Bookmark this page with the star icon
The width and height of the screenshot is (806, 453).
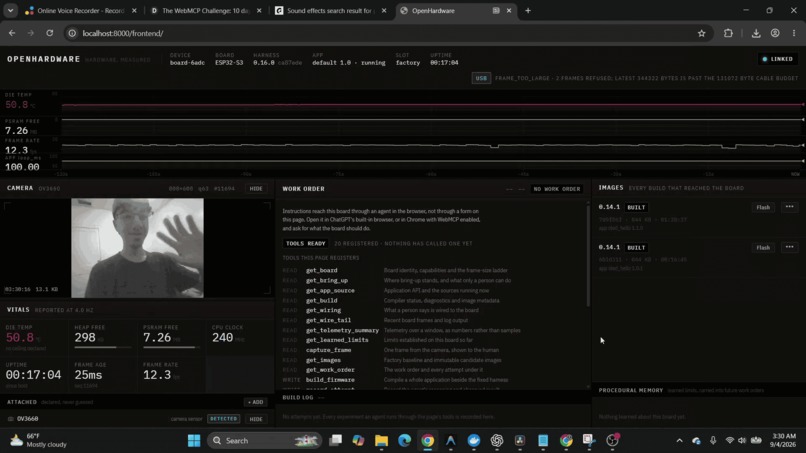click(x=702, y=33)
